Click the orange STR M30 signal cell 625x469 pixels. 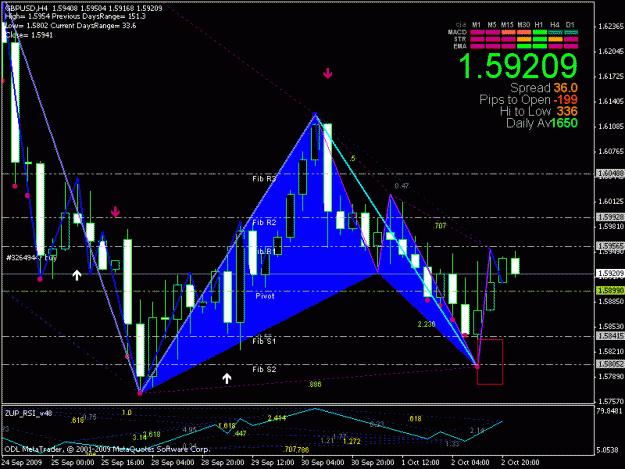524,39
